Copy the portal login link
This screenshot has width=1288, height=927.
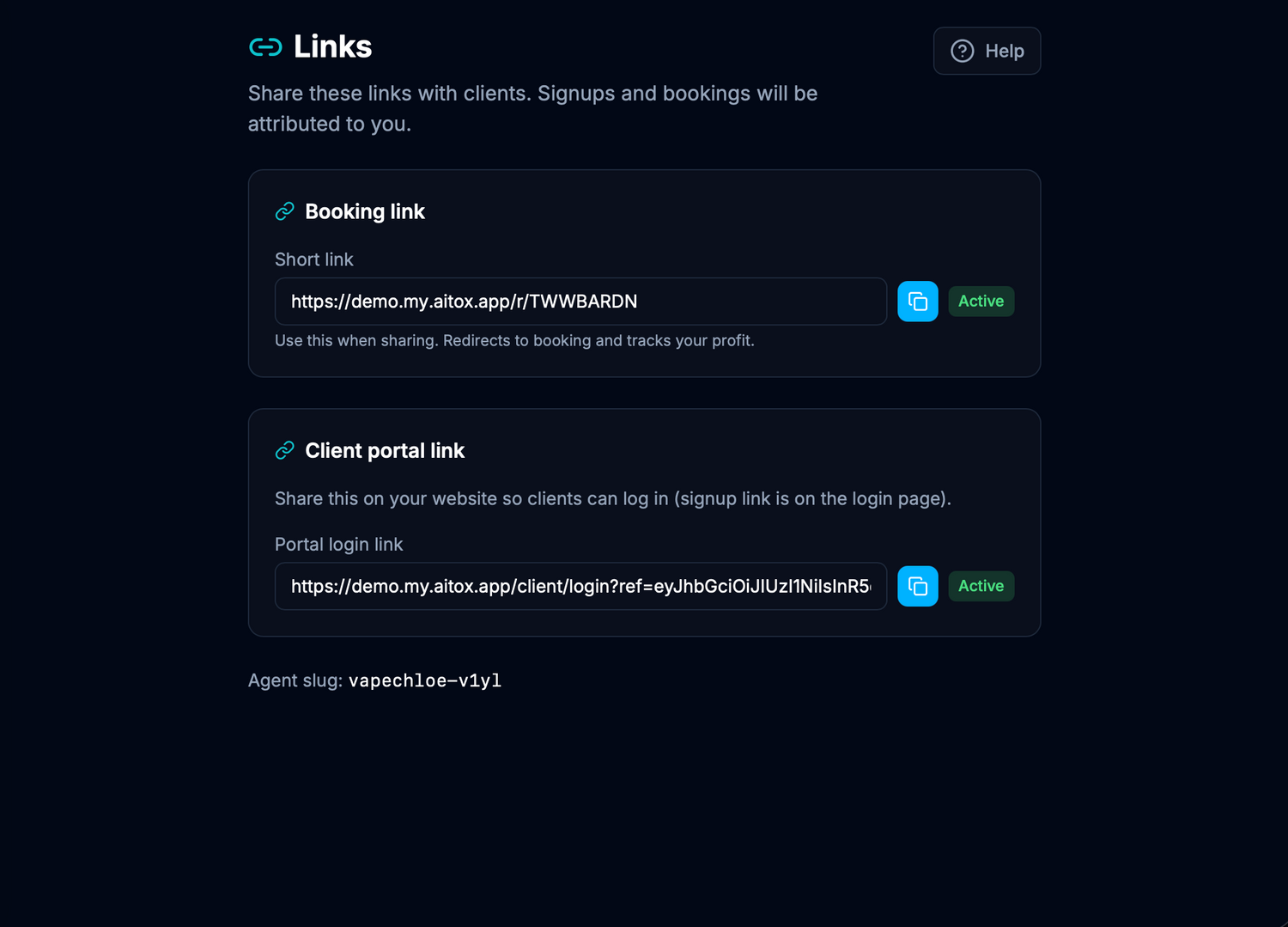[917, 586]
